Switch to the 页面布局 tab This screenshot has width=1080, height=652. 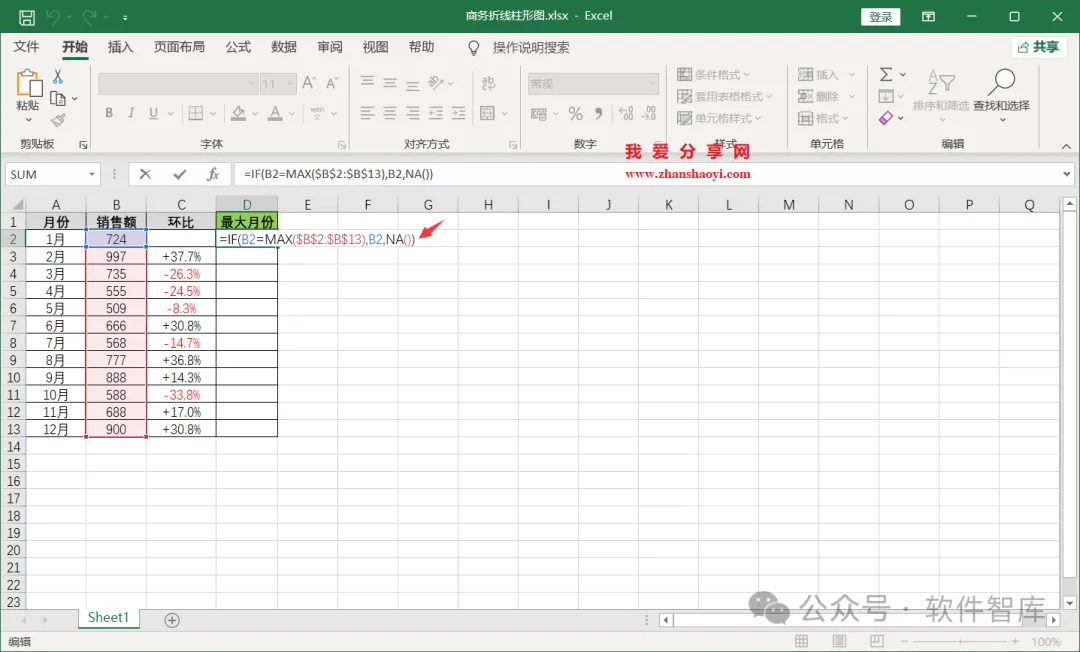click(x=179, y=47)
